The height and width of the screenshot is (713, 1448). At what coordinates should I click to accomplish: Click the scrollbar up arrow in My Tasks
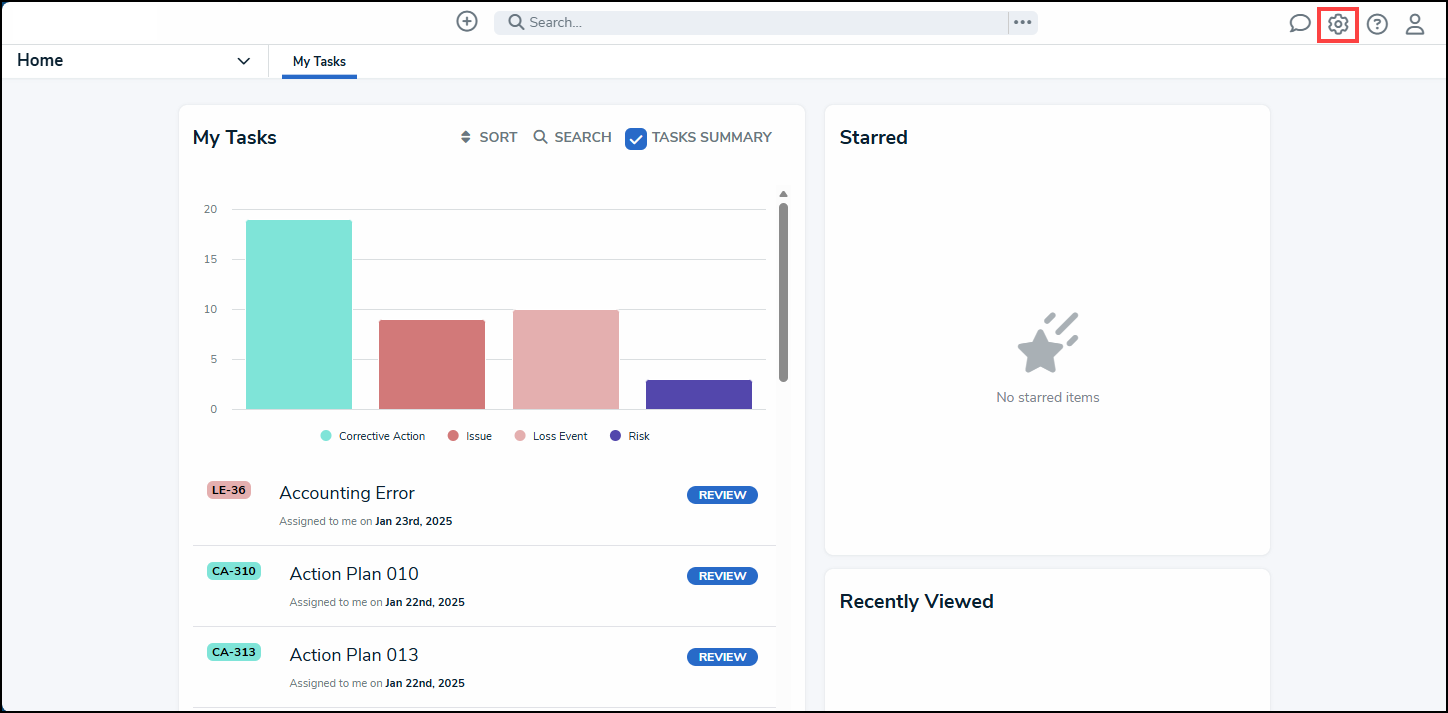pyautogui.click(x=783, y=194)
